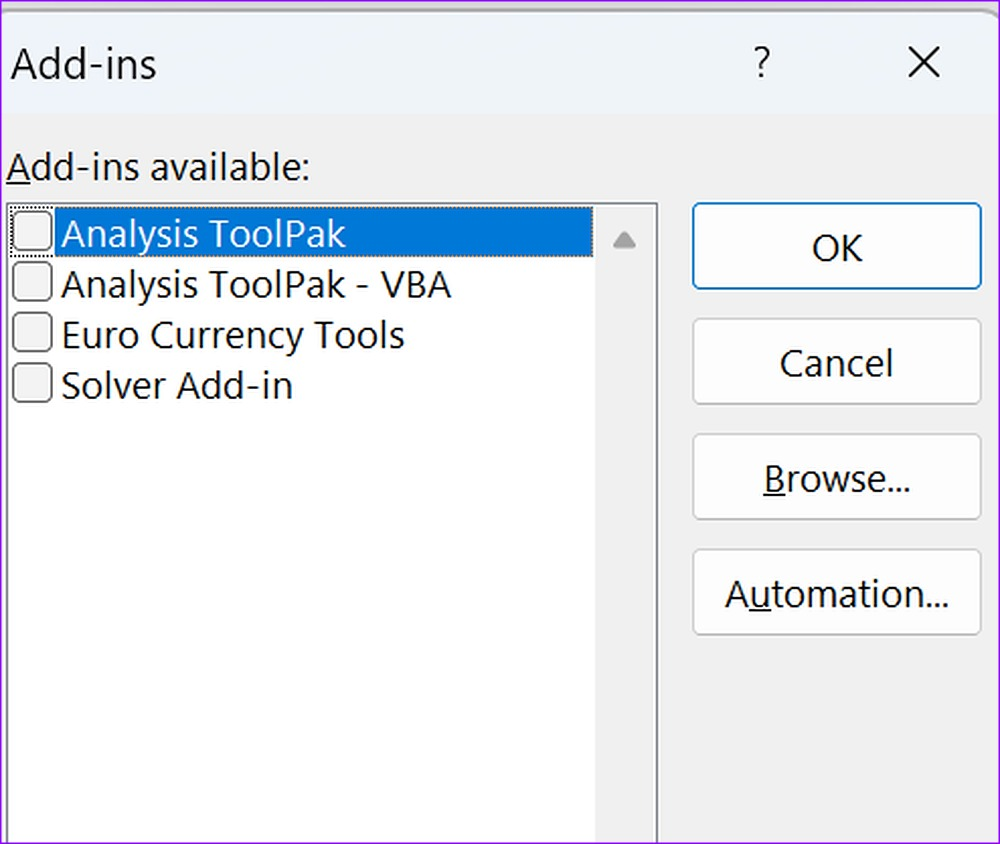Image resolution: width=1000 pixels, height=844 pixels.
Task: Check the Euro Currency Tools box
Action: coord(32,332)
